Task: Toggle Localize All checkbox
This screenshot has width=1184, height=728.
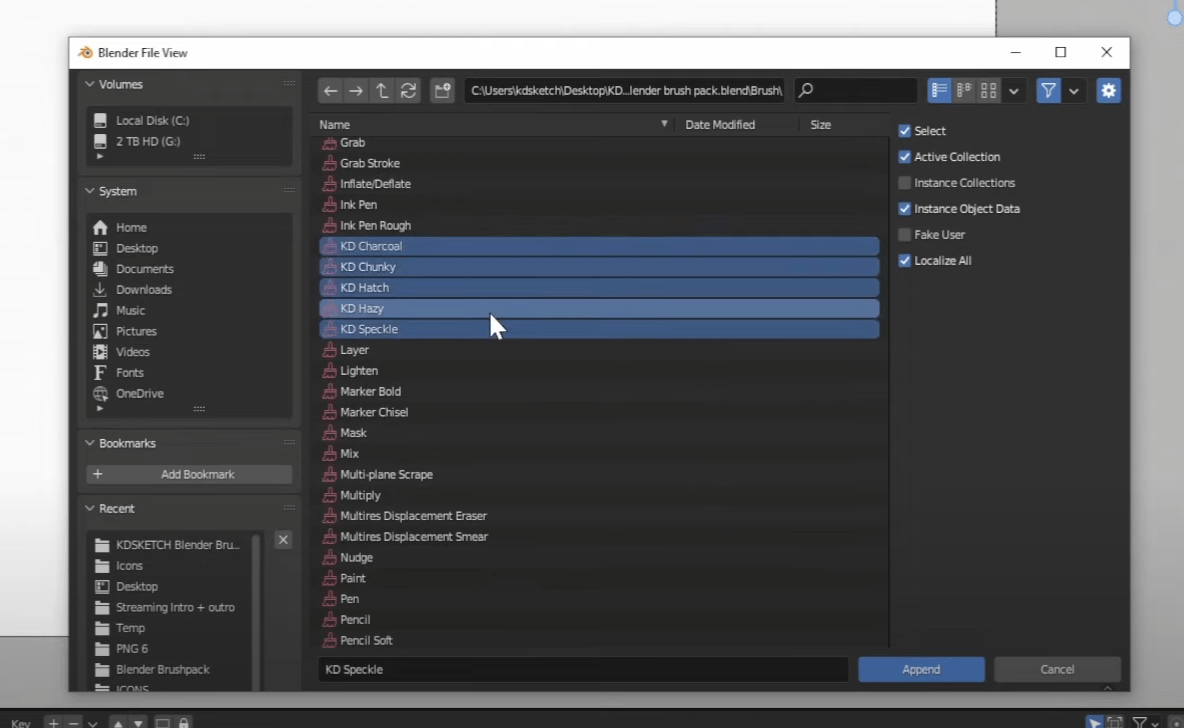Action: point(905,261)
